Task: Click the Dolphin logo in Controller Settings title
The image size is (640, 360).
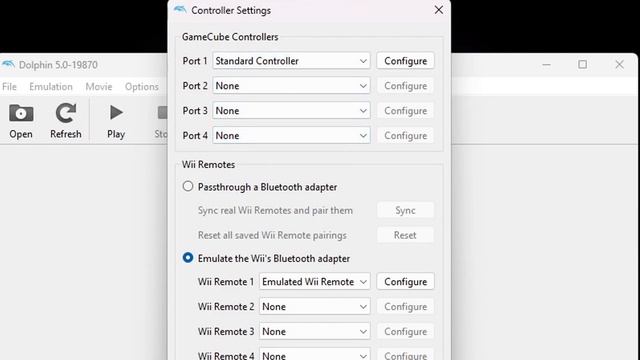Action: 180,10
